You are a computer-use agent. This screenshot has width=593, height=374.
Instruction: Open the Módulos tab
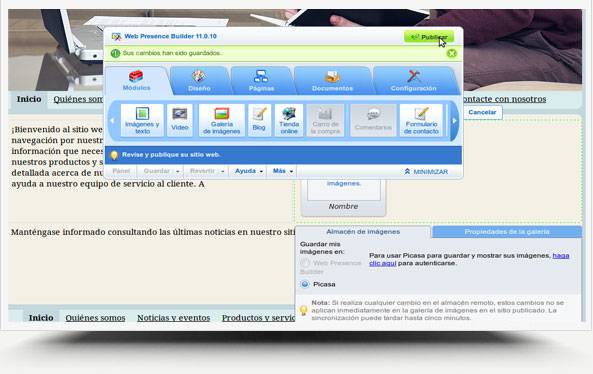click(137, 81)
